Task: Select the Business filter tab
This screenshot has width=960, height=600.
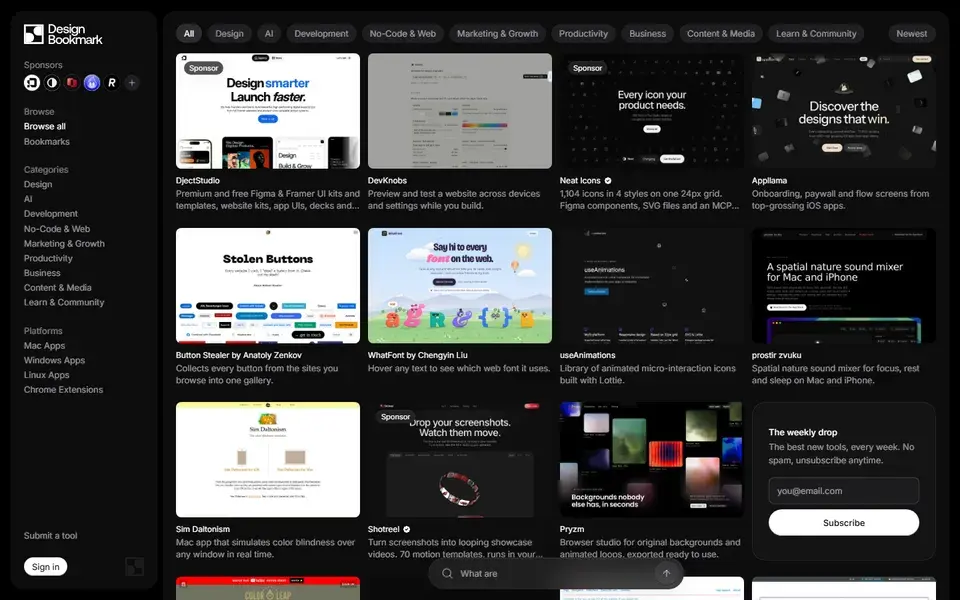Action: tap(648, 34)
